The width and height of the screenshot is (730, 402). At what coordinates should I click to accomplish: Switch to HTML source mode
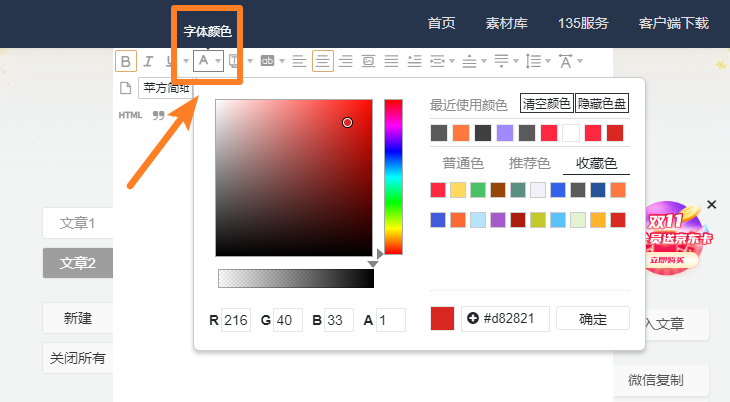[130, 115]
